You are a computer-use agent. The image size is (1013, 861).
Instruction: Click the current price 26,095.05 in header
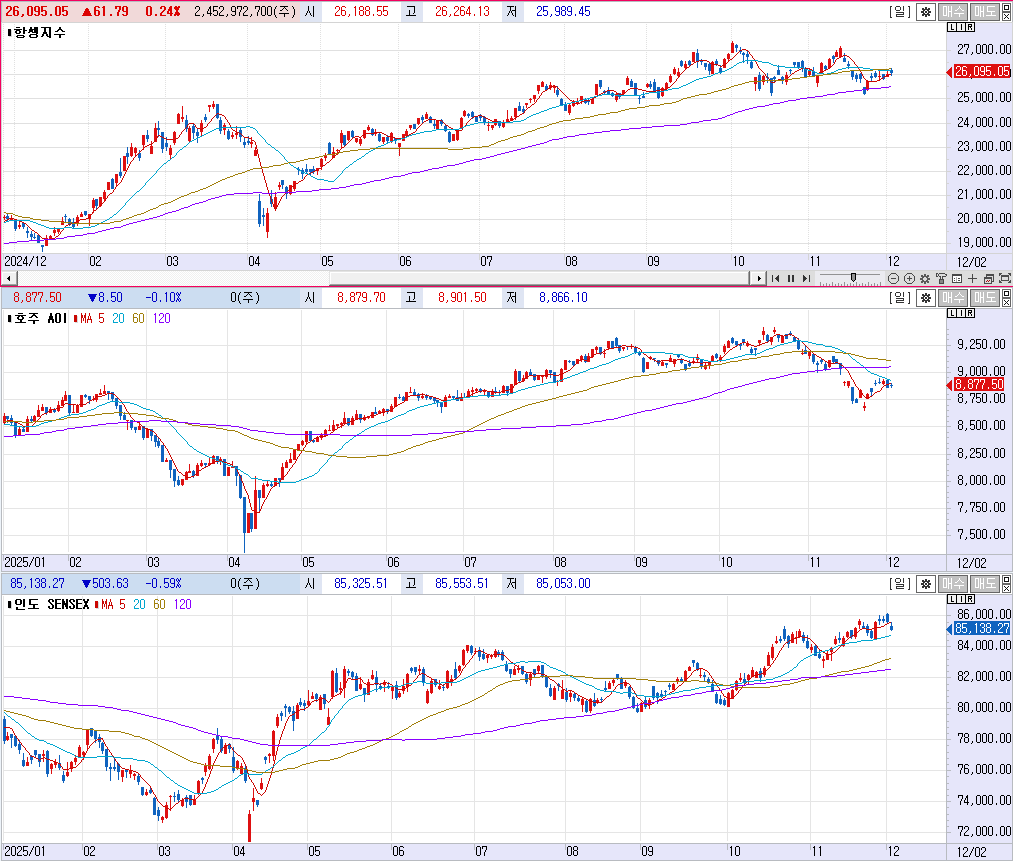37,12
